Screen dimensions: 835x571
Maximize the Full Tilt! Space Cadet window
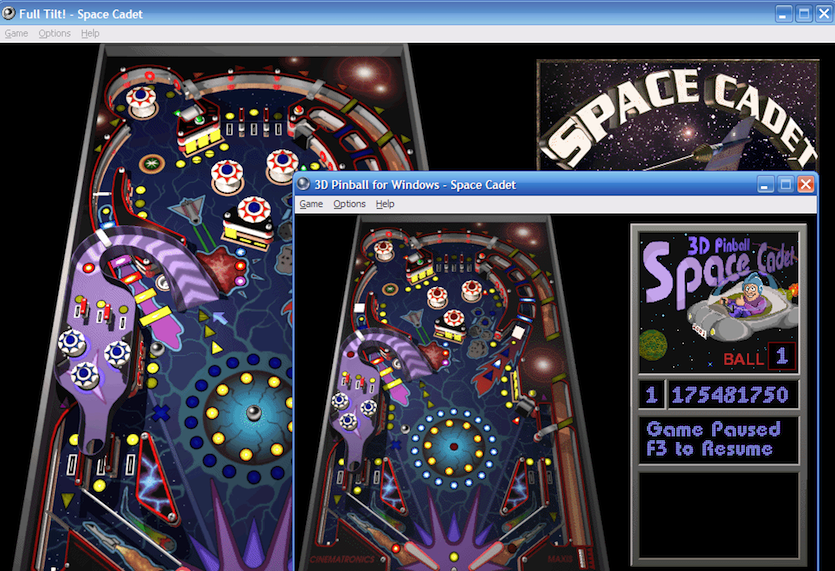click(x=804, y=14)
